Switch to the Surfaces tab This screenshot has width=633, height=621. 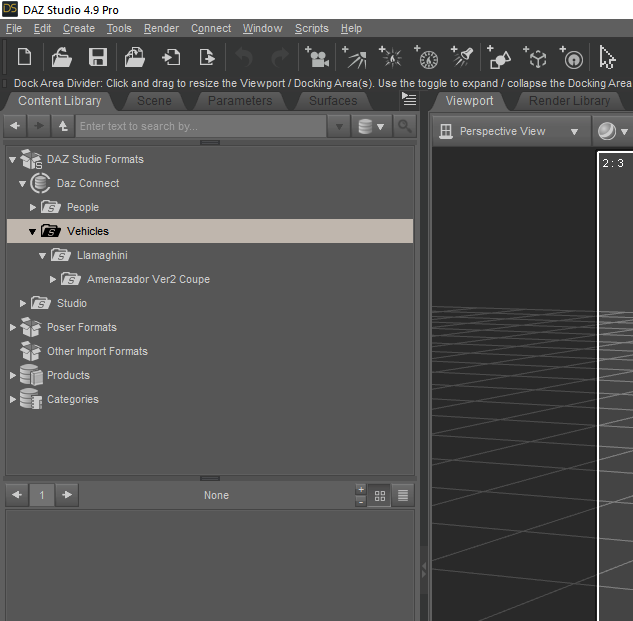(x=332, y=101)
